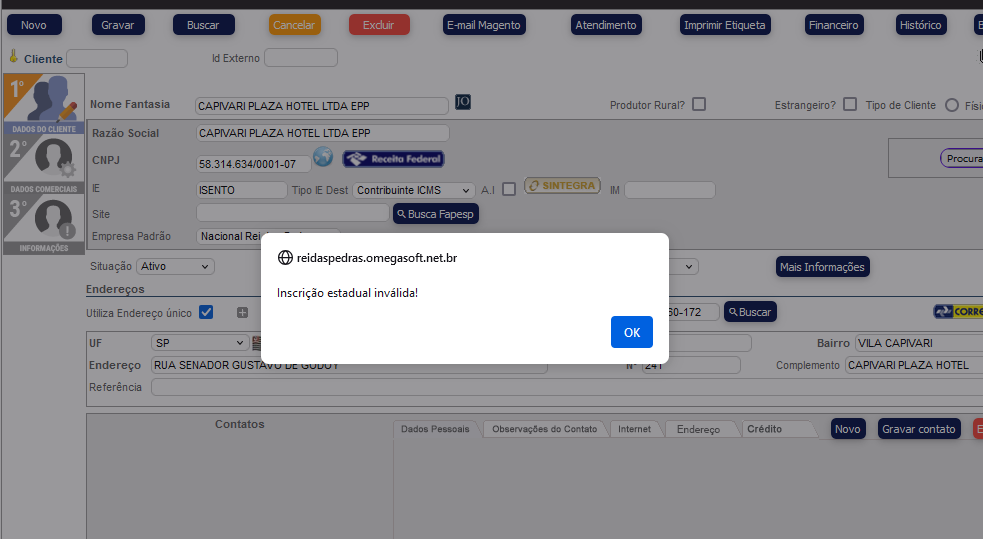Expand the Tipo IE Dest dropdown
Screen dimensions: 983x539
pyautogui.click(x=414, y=190)
